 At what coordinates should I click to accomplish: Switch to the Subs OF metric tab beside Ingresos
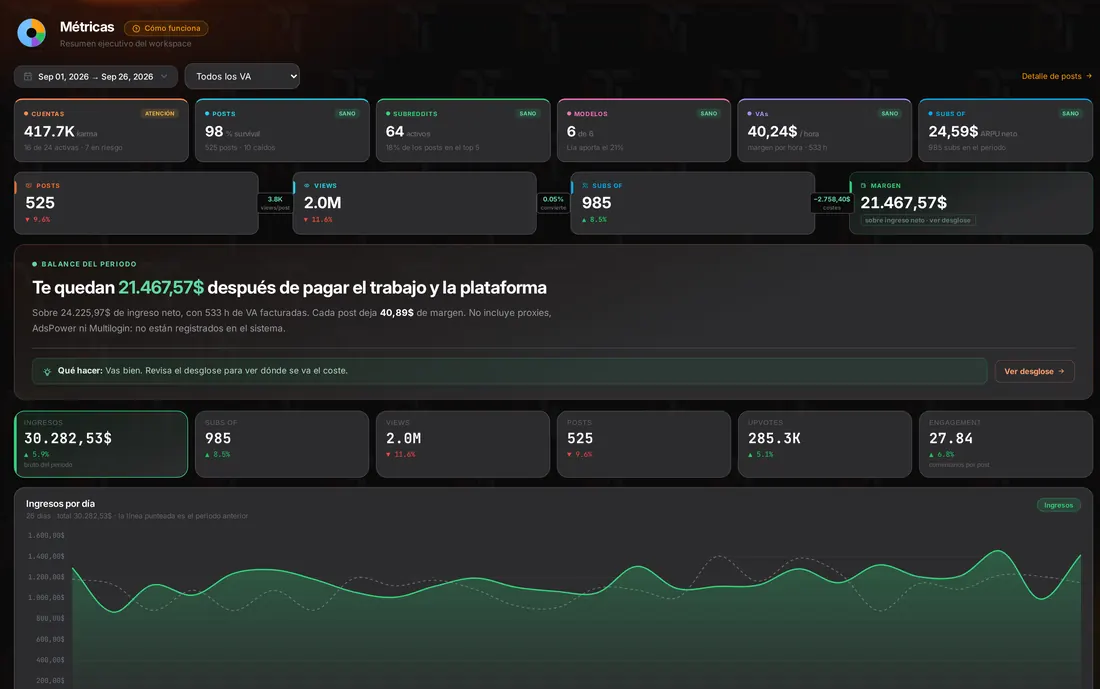coord(282,444)
